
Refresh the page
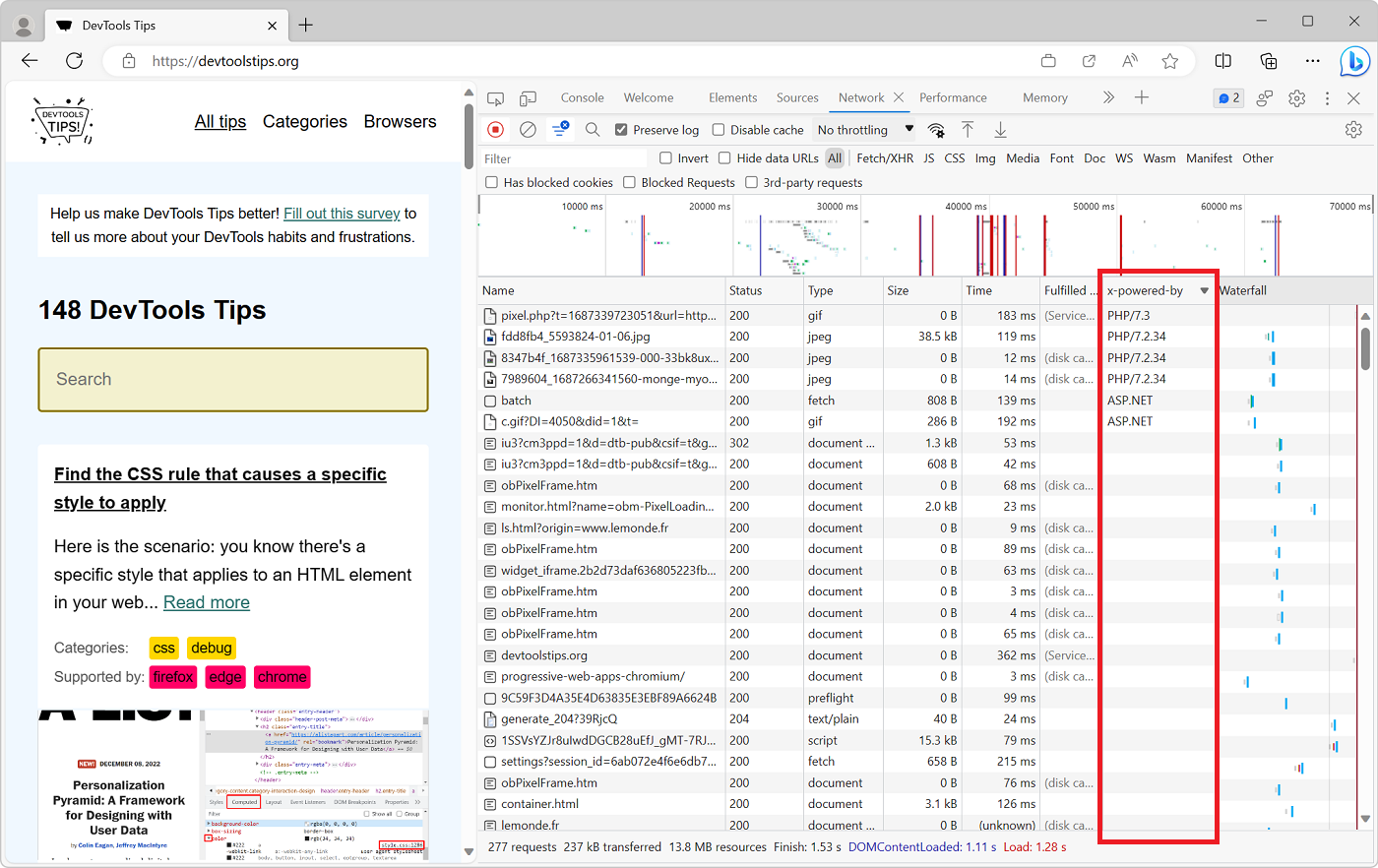pos(75,61)
